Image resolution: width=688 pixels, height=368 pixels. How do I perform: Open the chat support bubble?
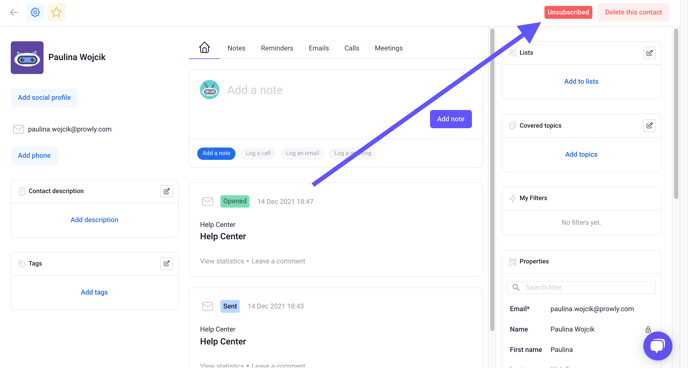click(x=658, y=346)
